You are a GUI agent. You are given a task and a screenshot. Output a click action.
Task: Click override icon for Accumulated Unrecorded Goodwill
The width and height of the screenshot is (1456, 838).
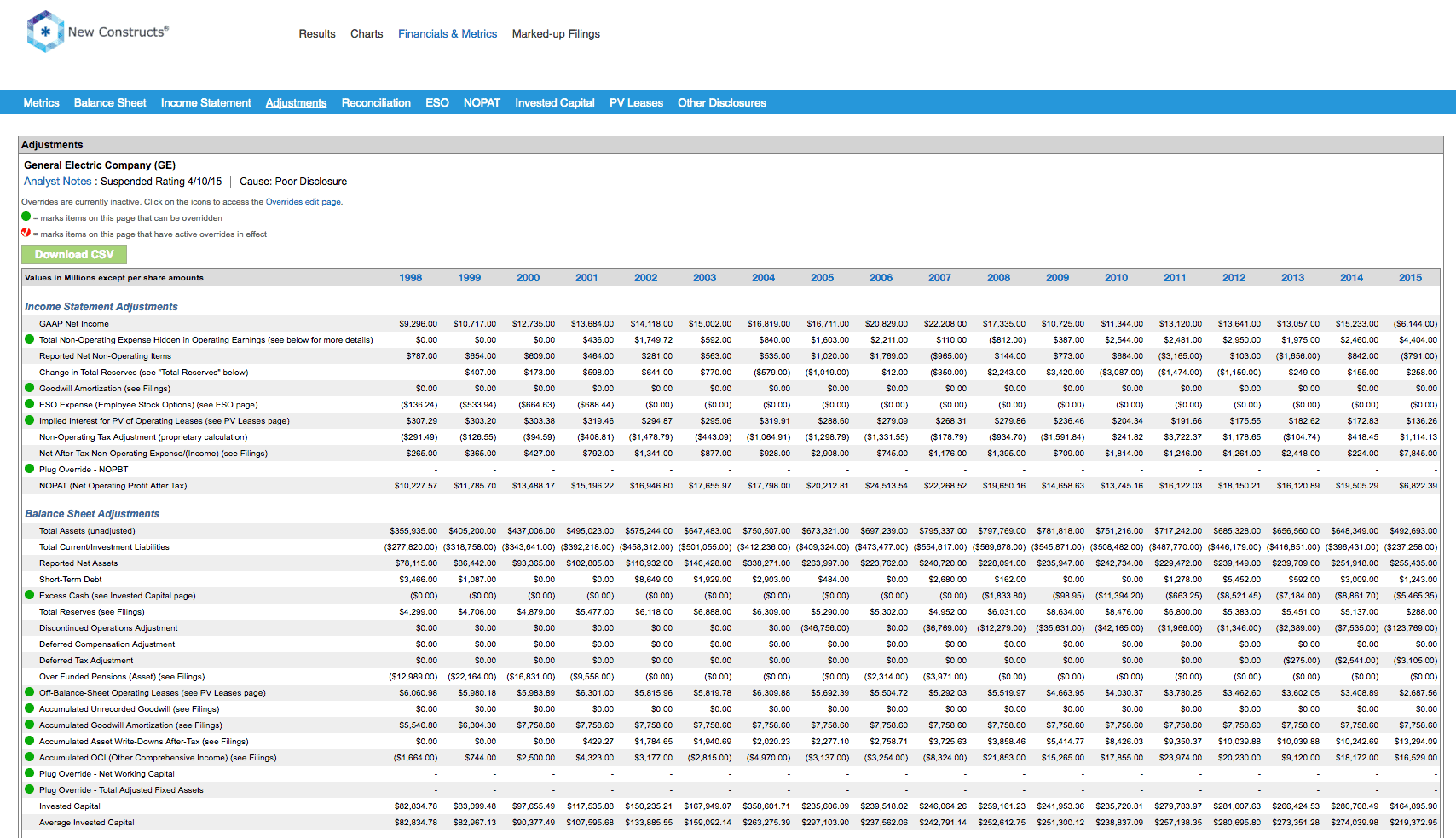click(x=30, y=708)
